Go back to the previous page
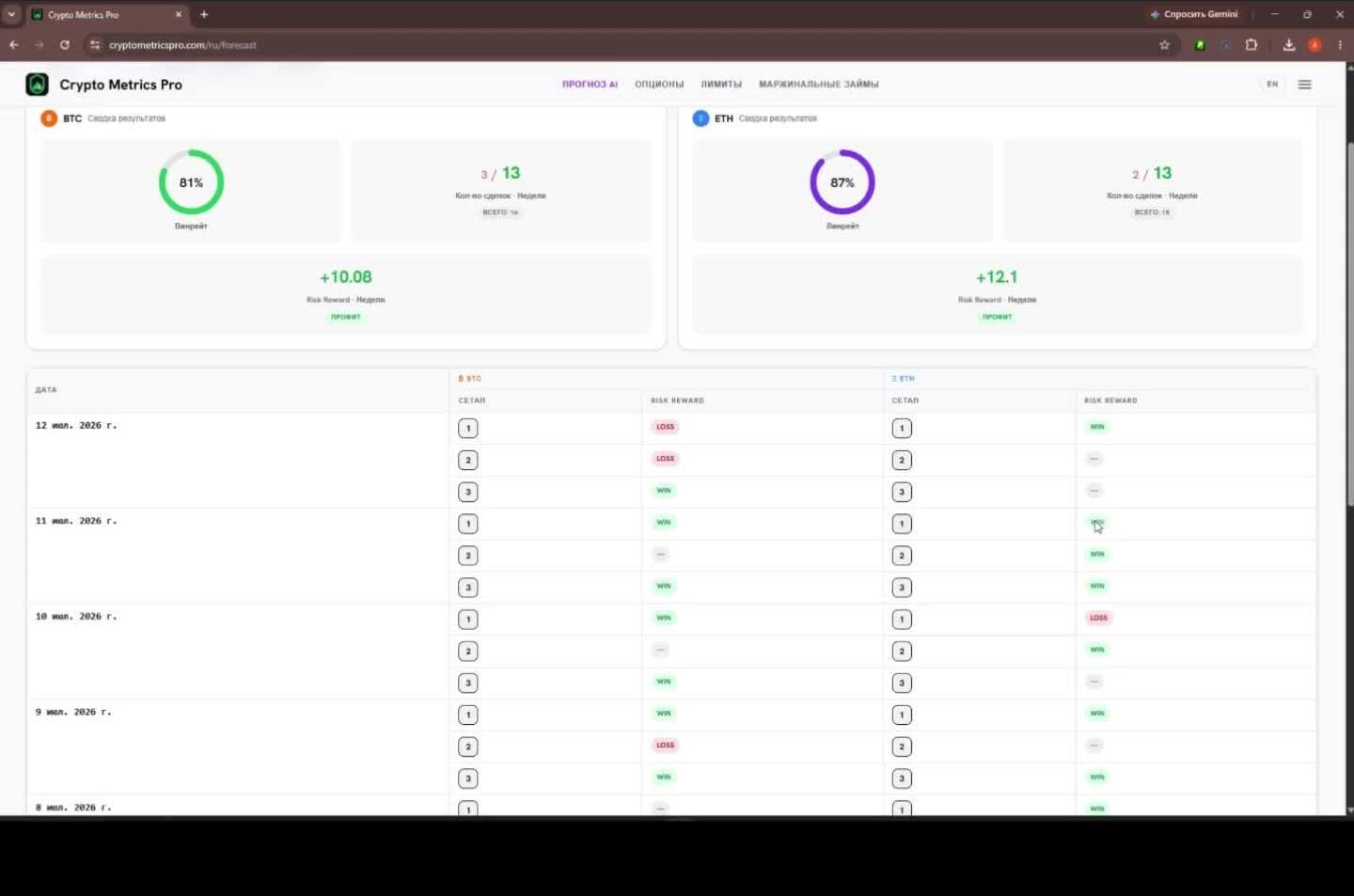 pos(14,44)
